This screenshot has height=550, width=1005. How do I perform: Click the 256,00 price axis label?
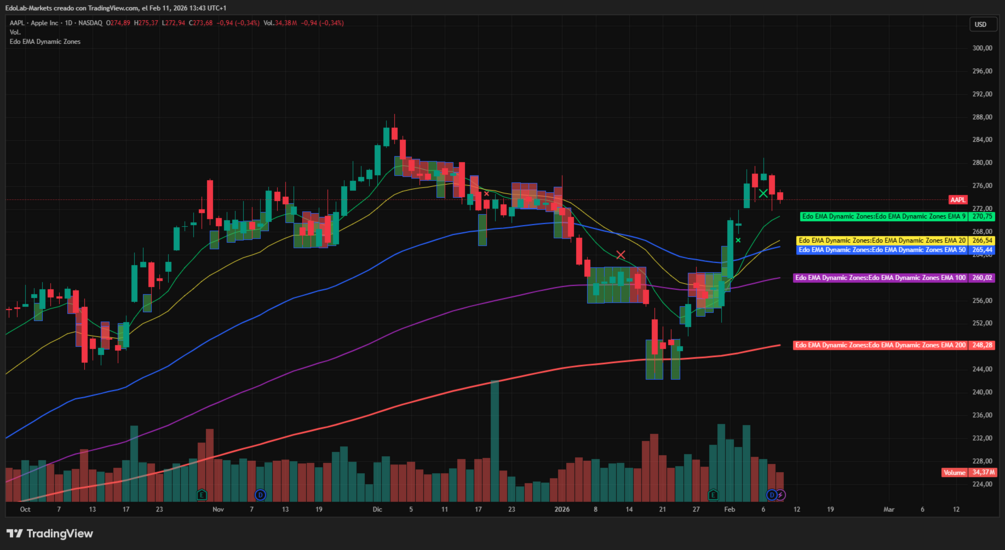(982, 301)
